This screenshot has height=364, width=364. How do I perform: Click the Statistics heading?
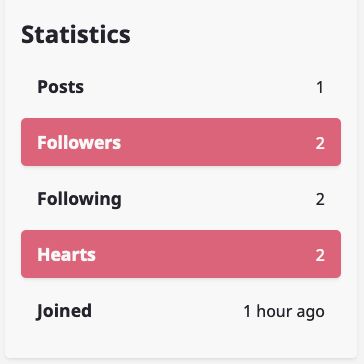tap(76, 35)
